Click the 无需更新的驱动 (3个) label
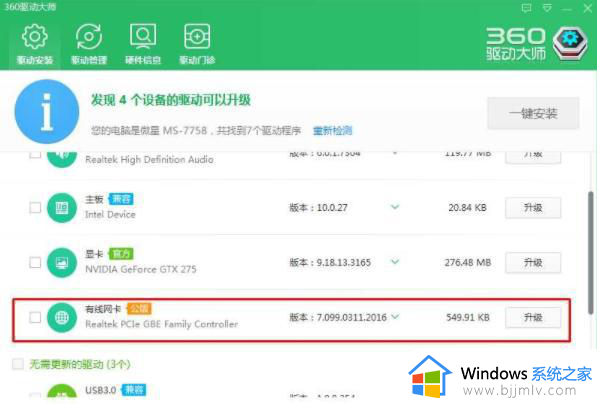Image resolution: width=597 pixels, height=404 pixels. (80, 364)
